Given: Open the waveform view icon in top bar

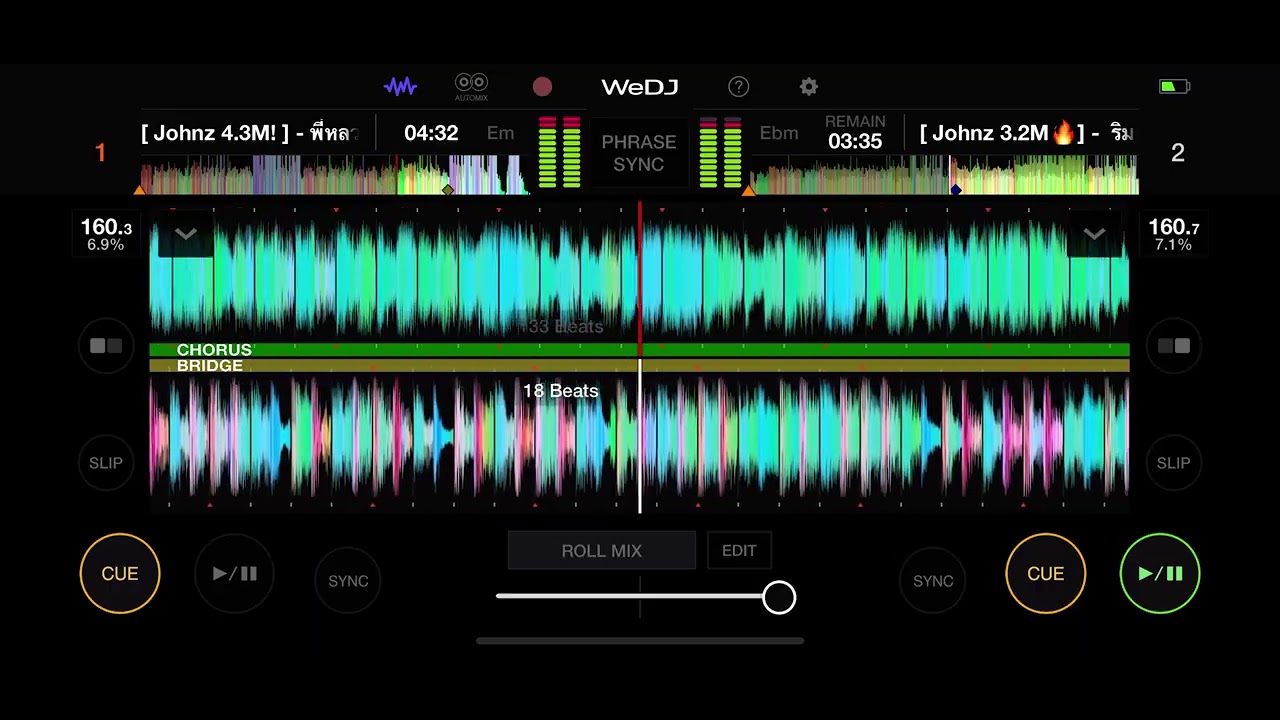Looking at the screenshot, I should [x=400, y=87].
